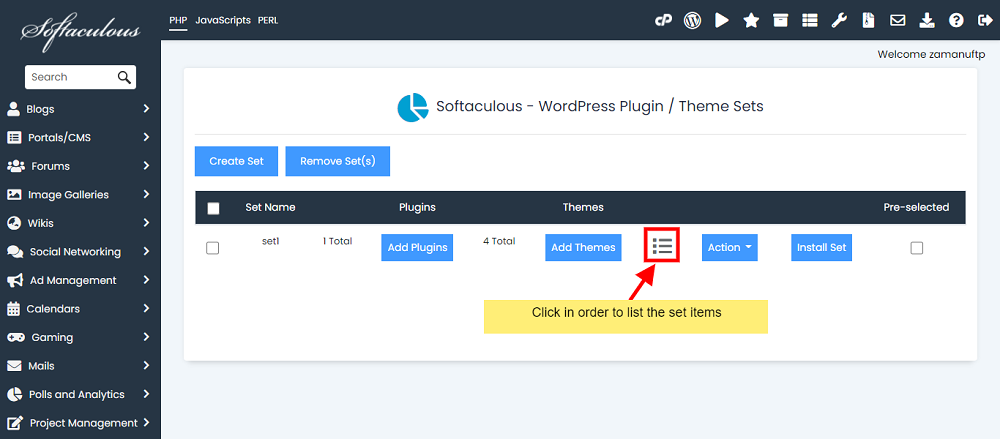Switch to the PHP tab
This screenshot has height=439, width=1000.
(x=178, y=20)
